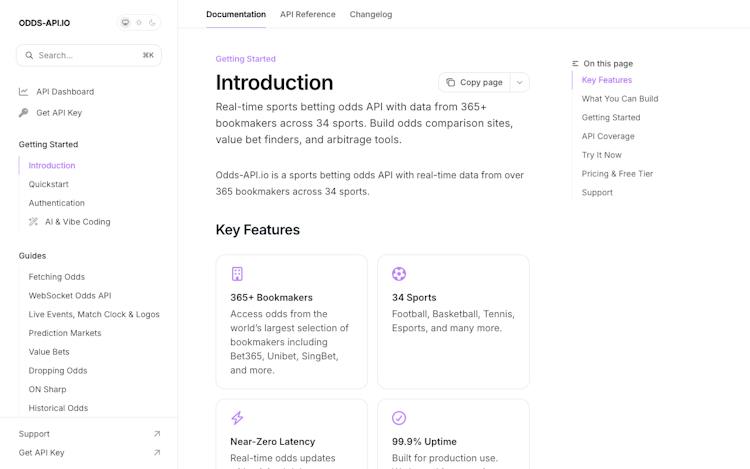The image size is (750, 469).
Task: Click the Introduction page title
Action: (274, 82)
